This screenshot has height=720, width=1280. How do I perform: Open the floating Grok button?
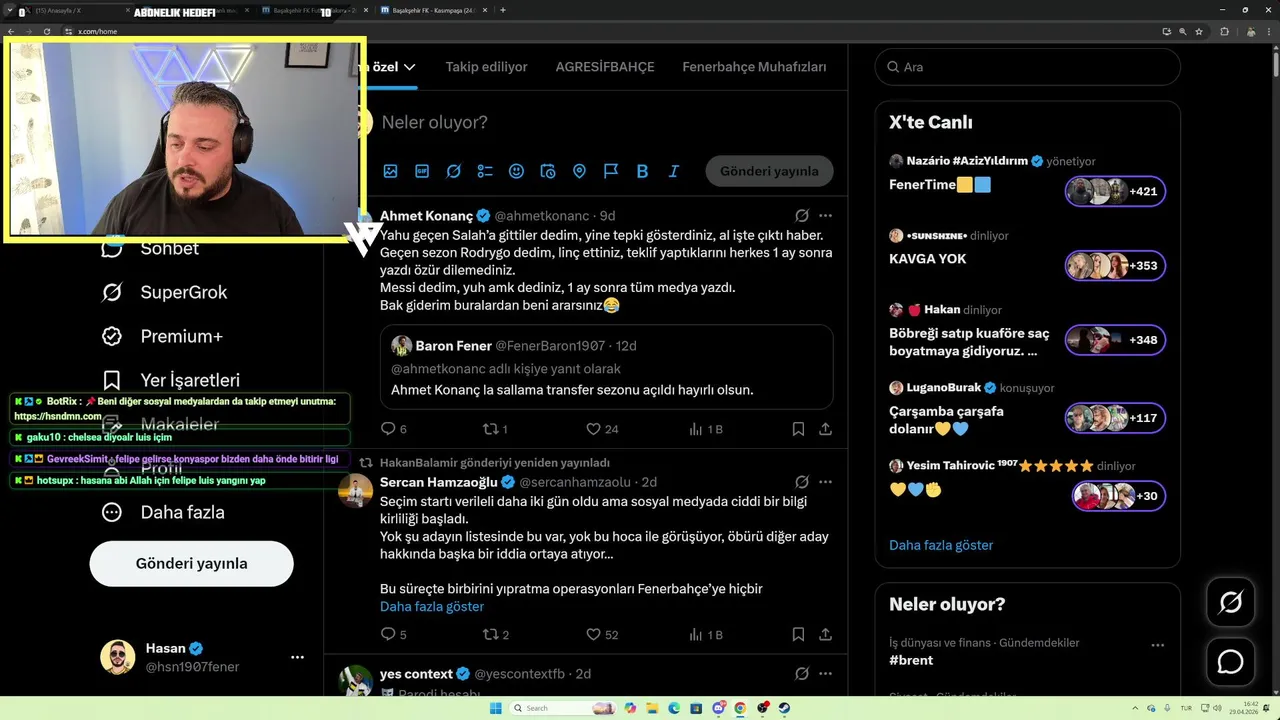(1230, 603)
